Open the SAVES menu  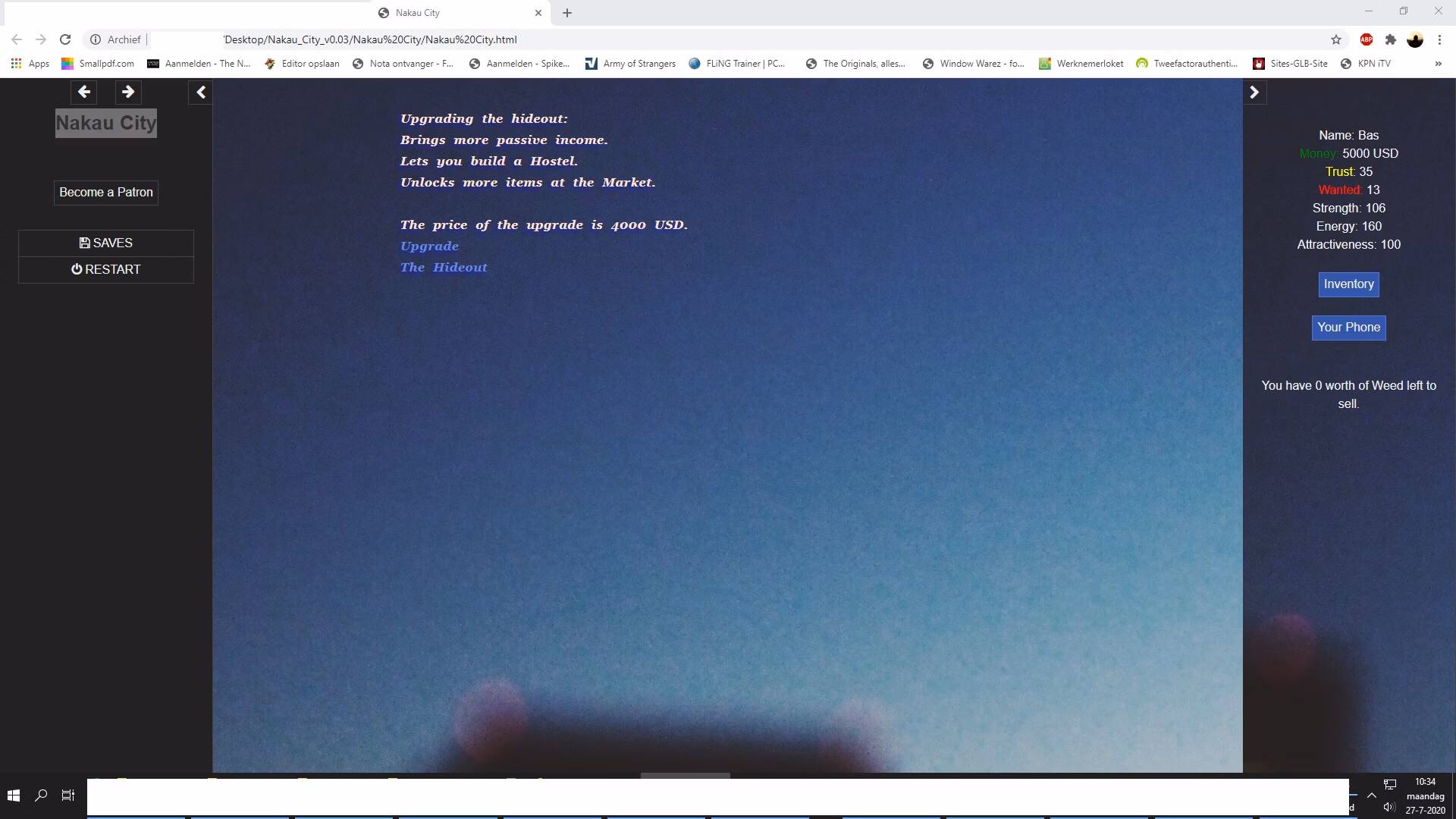(x=106, y=243)
